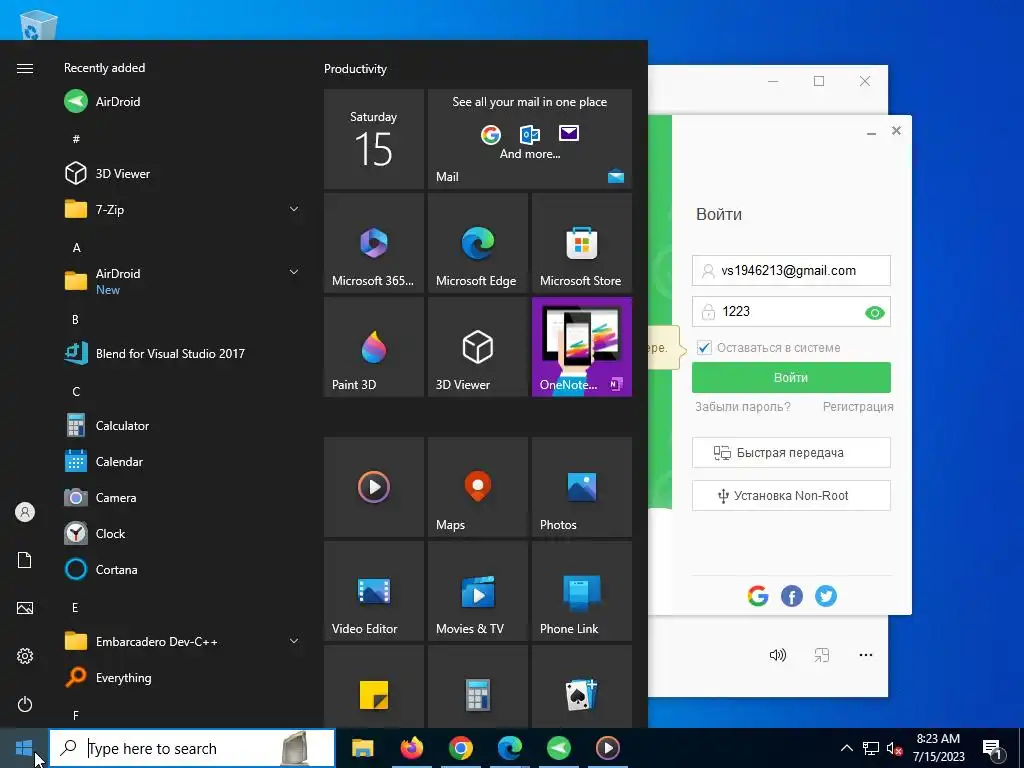Open the user account menu in Start

[x=25, y=512]
